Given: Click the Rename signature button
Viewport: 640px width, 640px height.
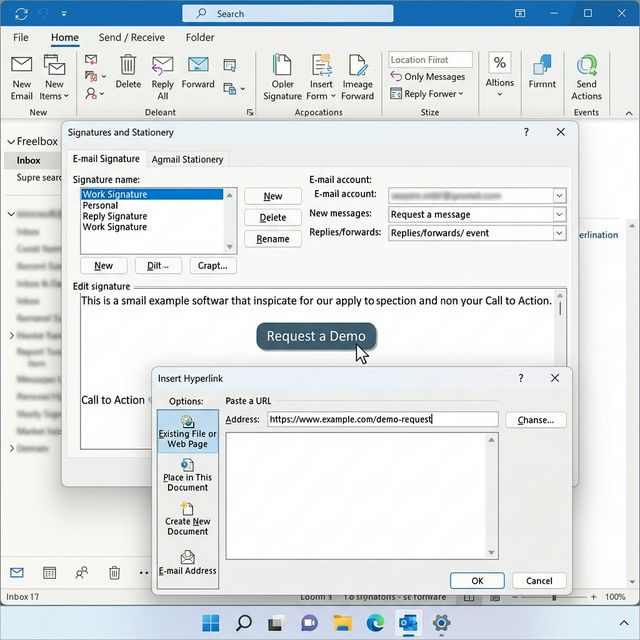Looking at the screenshot, I should pyautogui.click(x=273, y=239).
